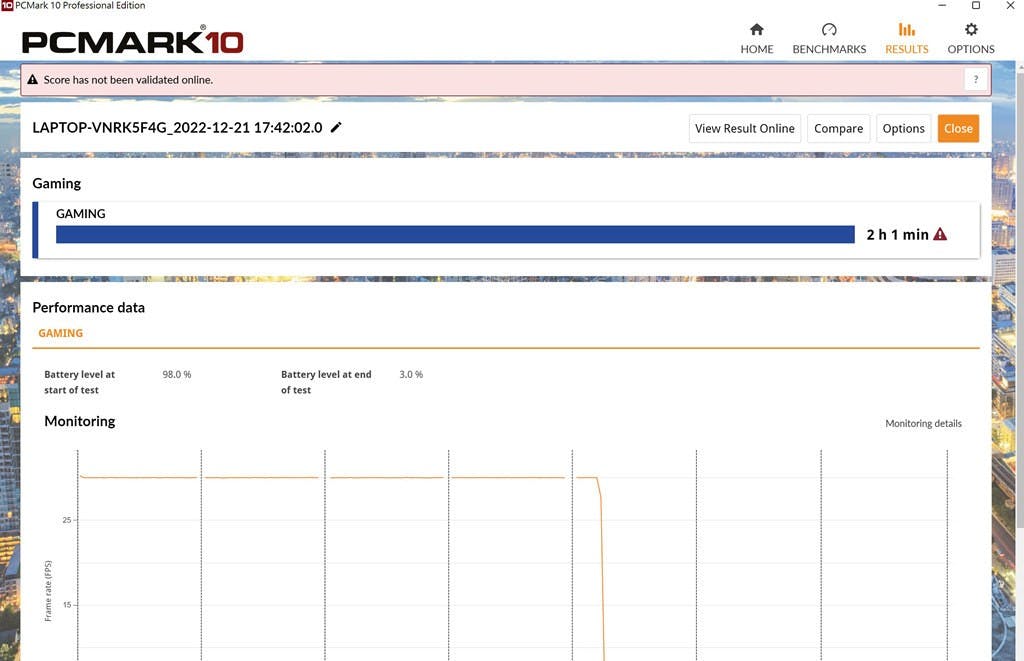Click the 15 tick label on FPS axis

point(67,605)
